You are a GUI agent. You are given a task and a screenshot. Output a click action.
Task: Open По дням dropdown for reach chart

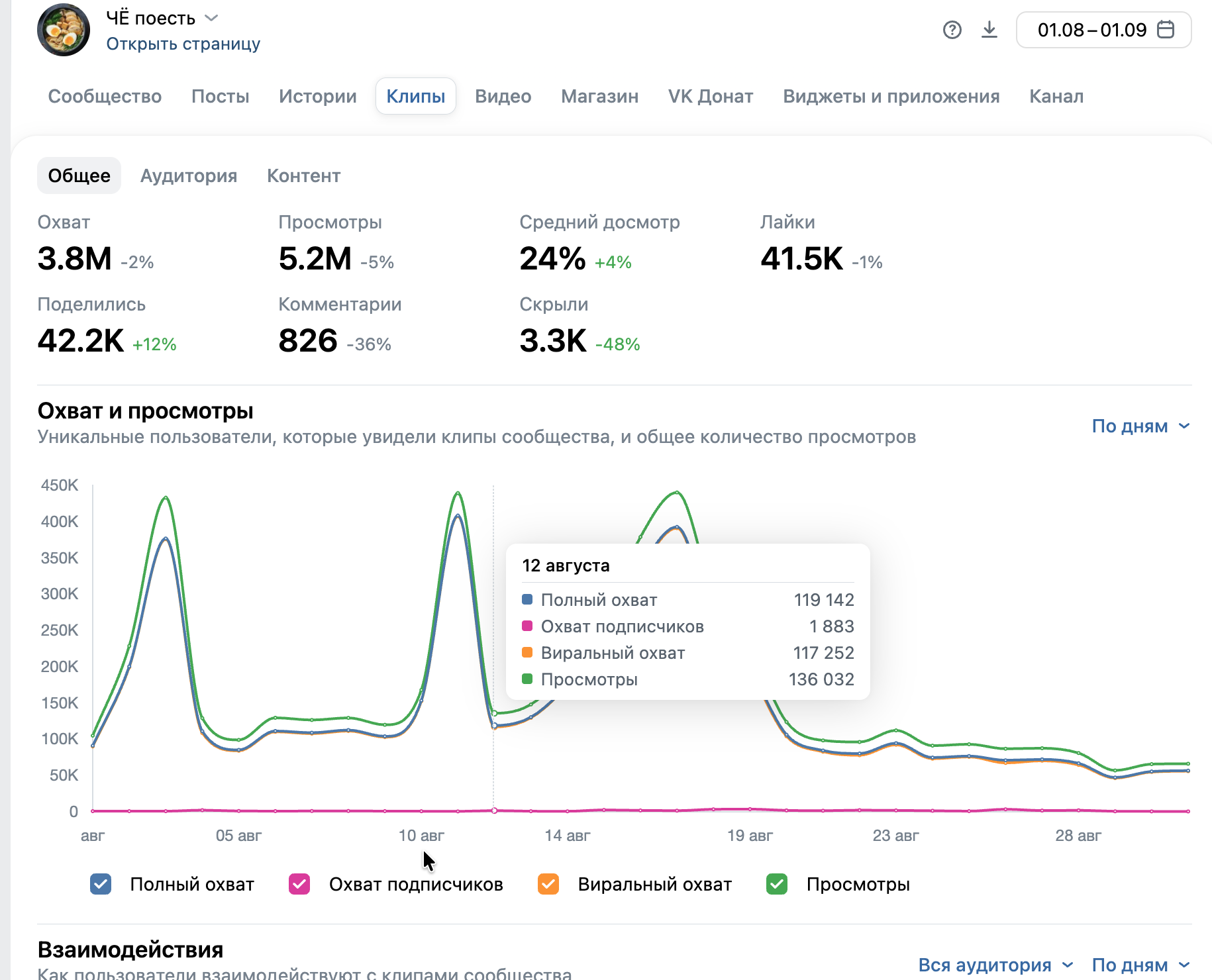[1140, 426]
